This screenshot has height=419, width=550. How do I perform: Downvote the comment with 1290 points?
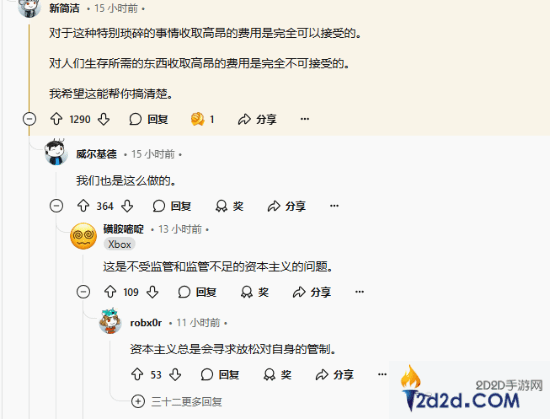[103, 119]
